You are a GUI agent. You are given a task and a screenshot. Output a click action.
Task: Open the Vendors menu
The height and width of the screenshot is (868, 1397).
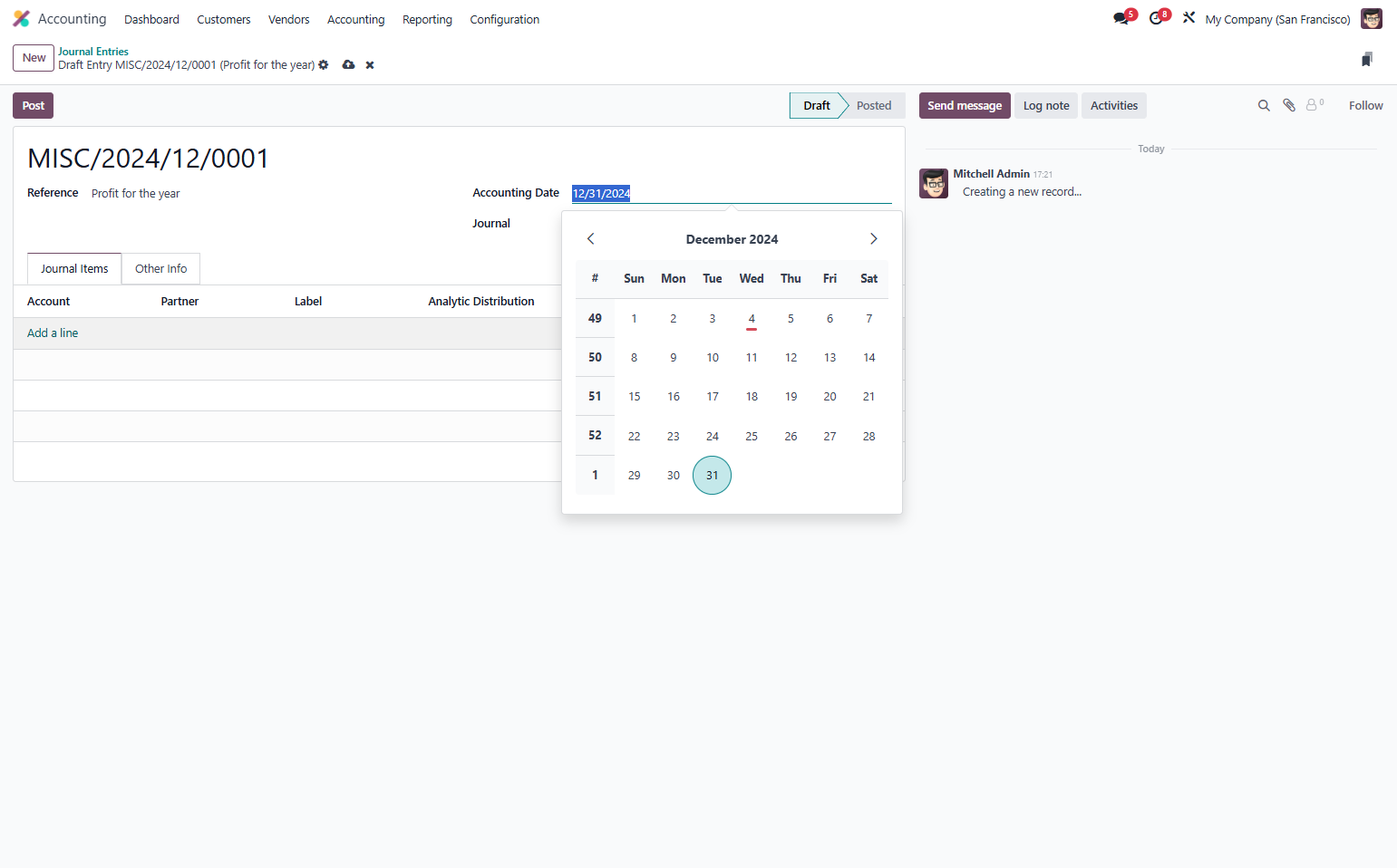289,19
